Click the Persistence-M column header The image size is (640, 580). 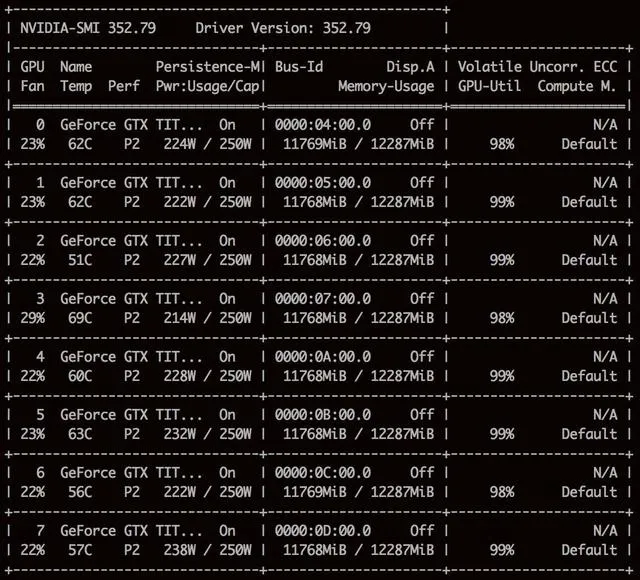pos(208,66)
